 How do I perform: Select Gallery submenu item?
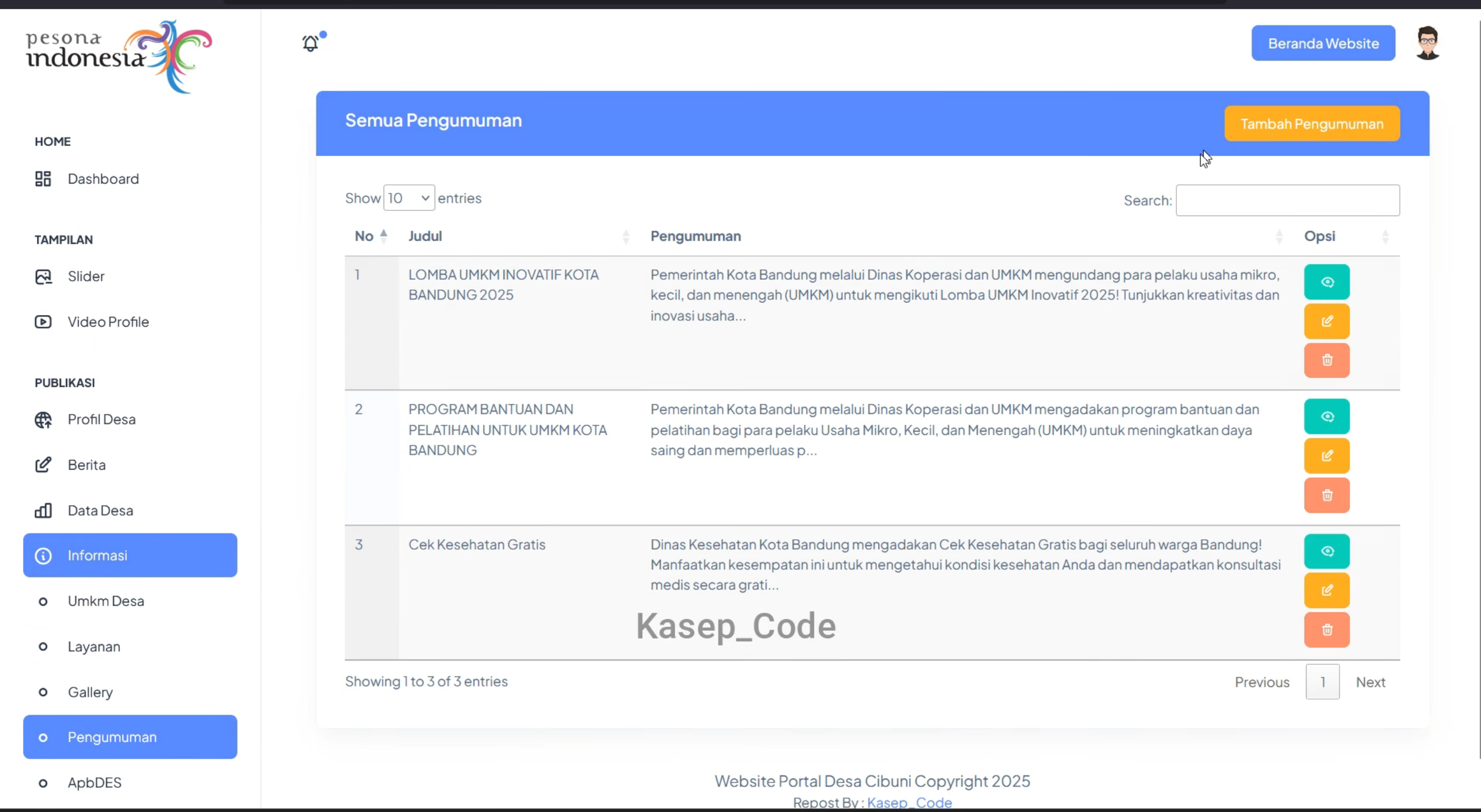click(130, 692)
